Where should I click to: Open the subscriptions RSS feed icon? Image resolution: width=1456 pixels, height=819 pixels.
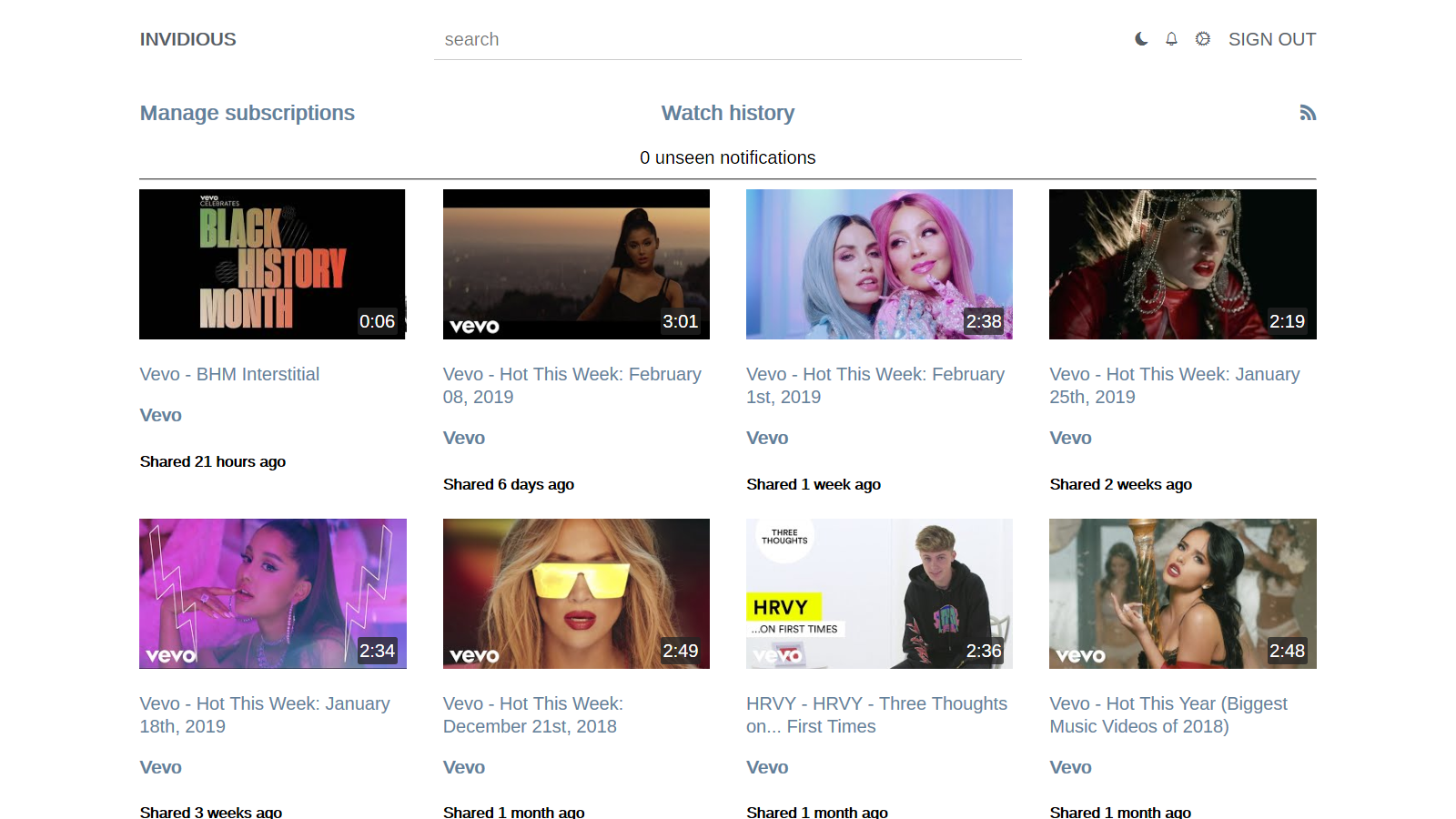coord(1307,113)
